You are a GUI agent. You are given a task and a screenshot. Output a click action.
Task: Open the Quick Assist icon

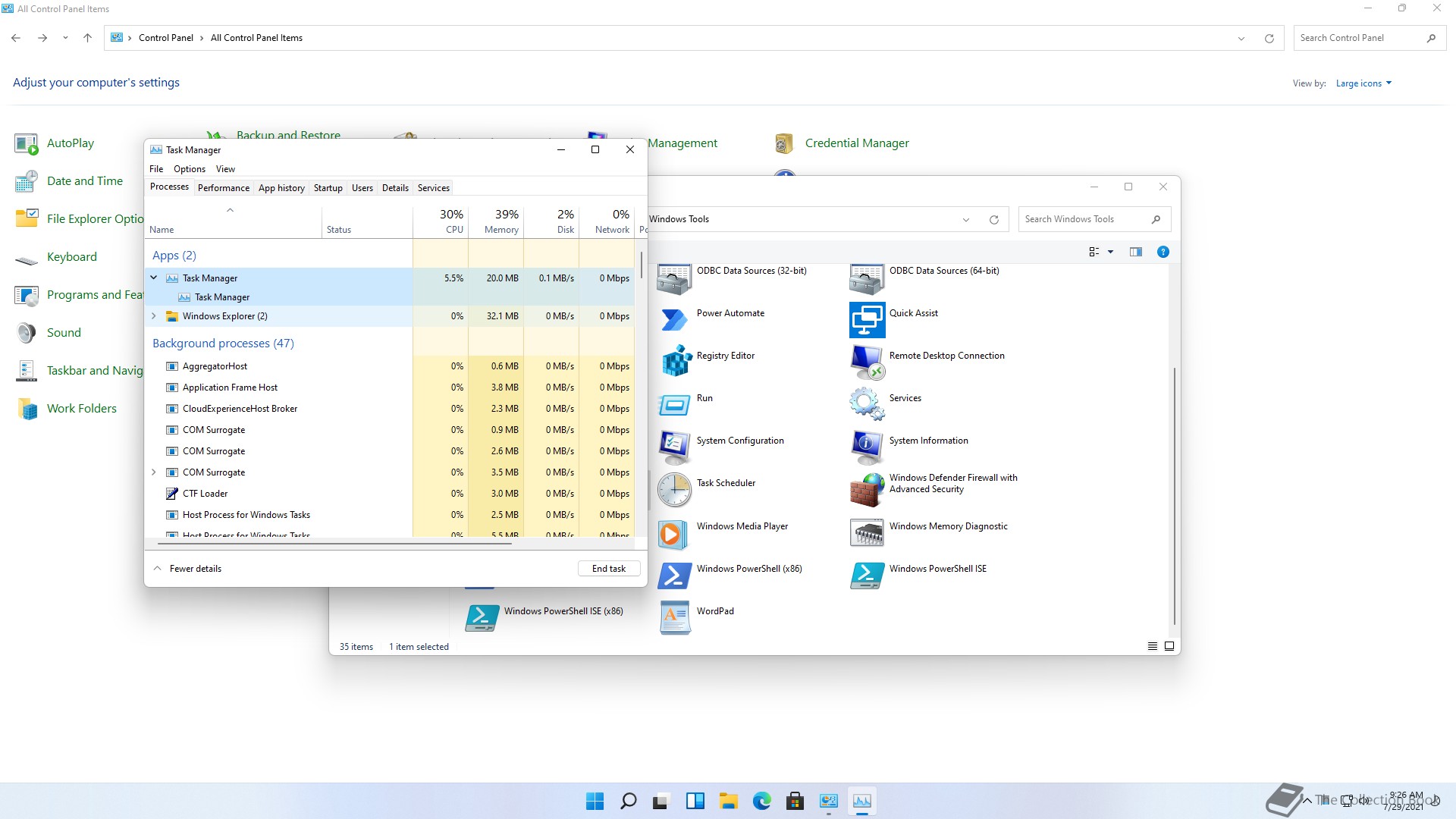point(867,320)
